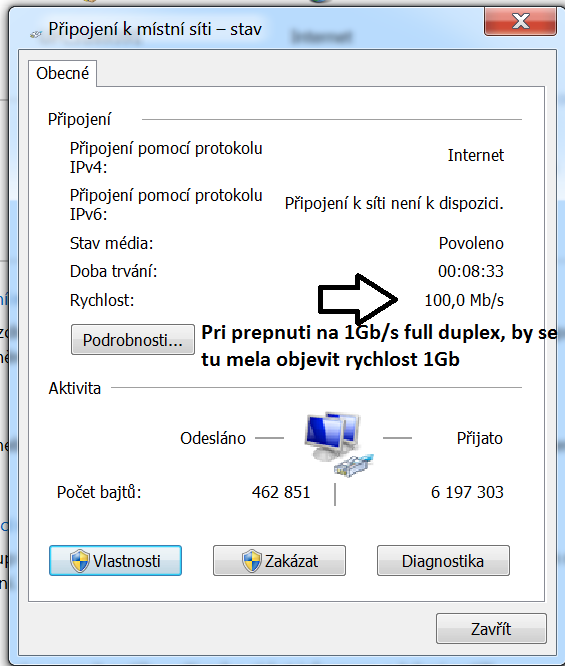Click the window title 'Připojení k místní síti – stav'

tap(155, 29)
